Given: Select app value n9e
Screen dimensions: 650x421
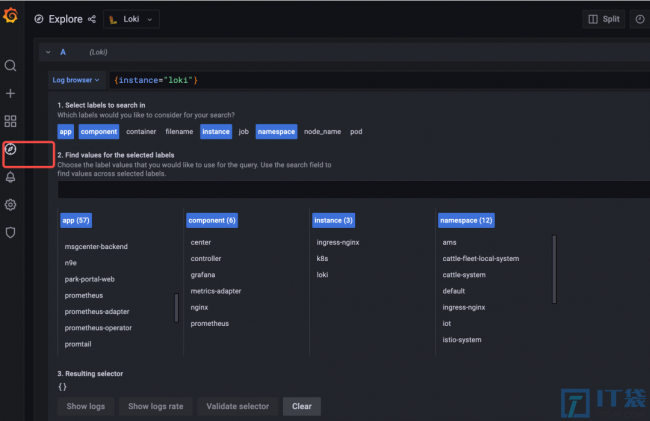Looking at the screenshot, I should point(70,263).
